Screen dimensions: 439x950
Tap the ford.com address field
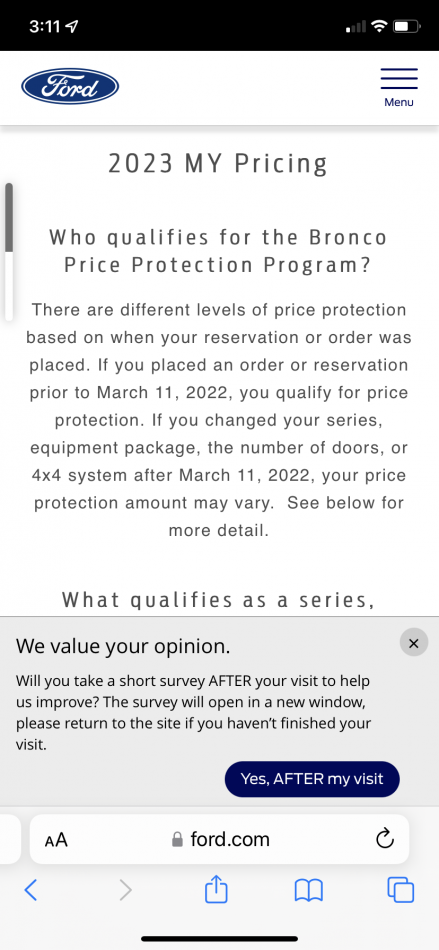pos(219,839)
